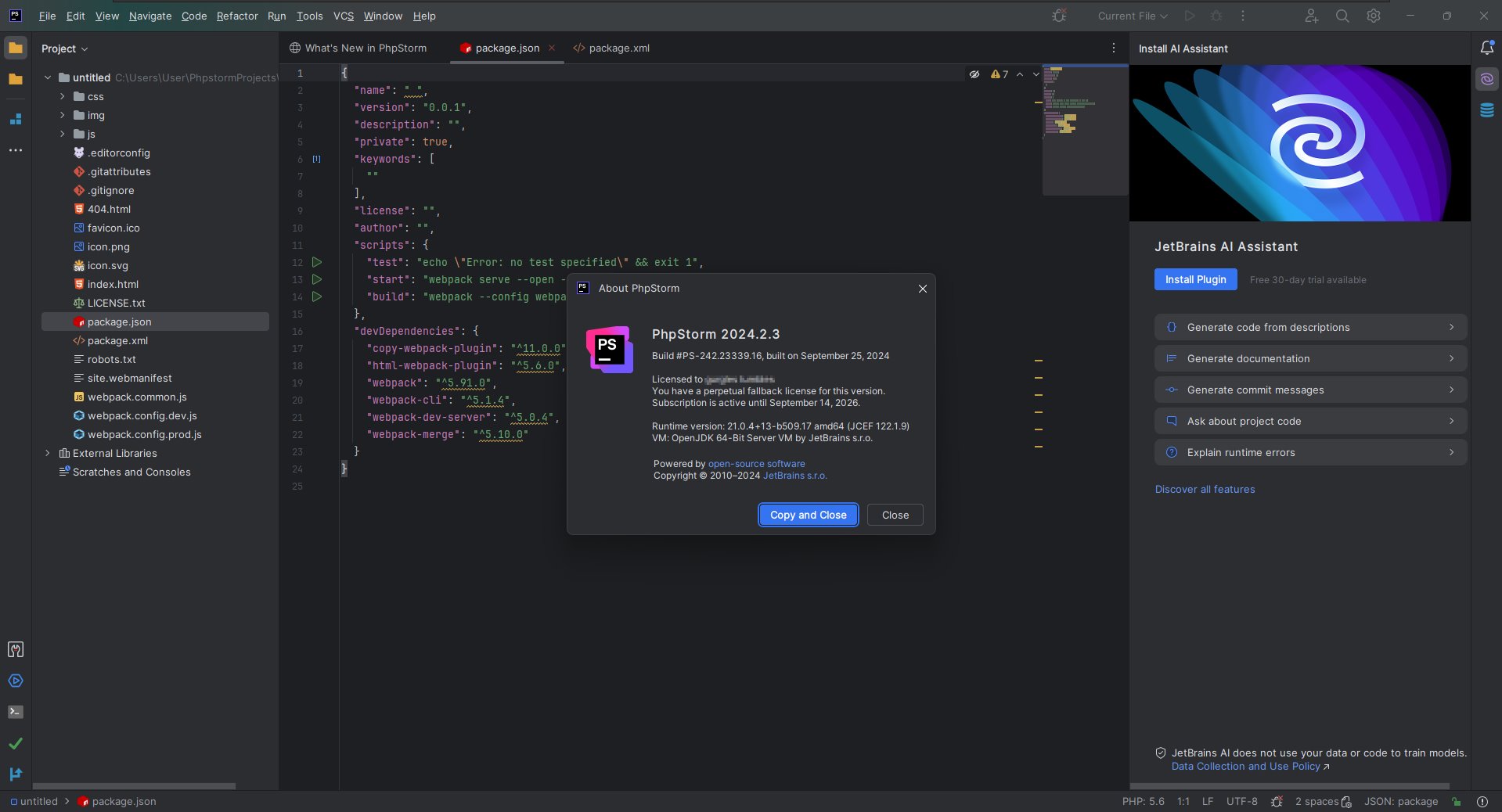Screen dimensions: 1502x812
Task: Open the Structure tool window icon
Action: point(16,119)
